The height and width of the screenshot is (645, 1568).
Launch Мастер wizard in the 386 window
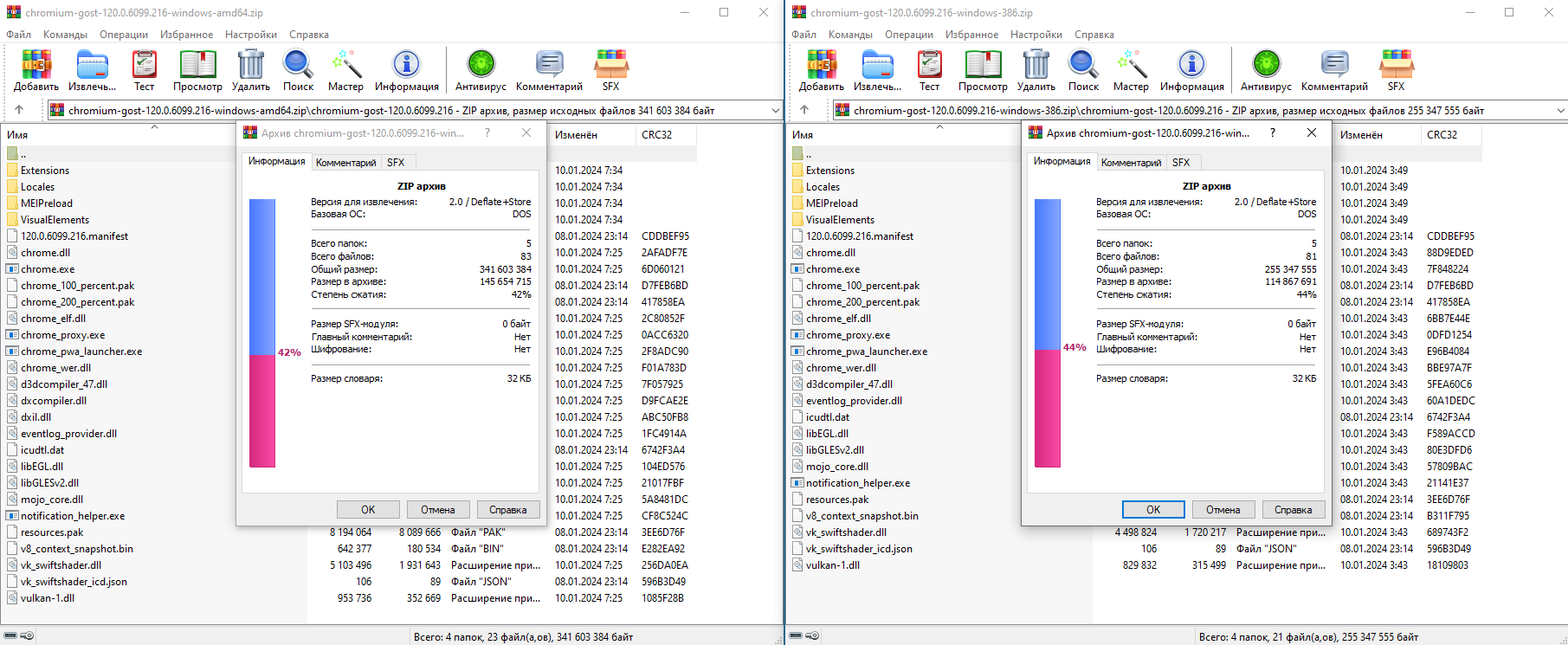point(1131,70)
